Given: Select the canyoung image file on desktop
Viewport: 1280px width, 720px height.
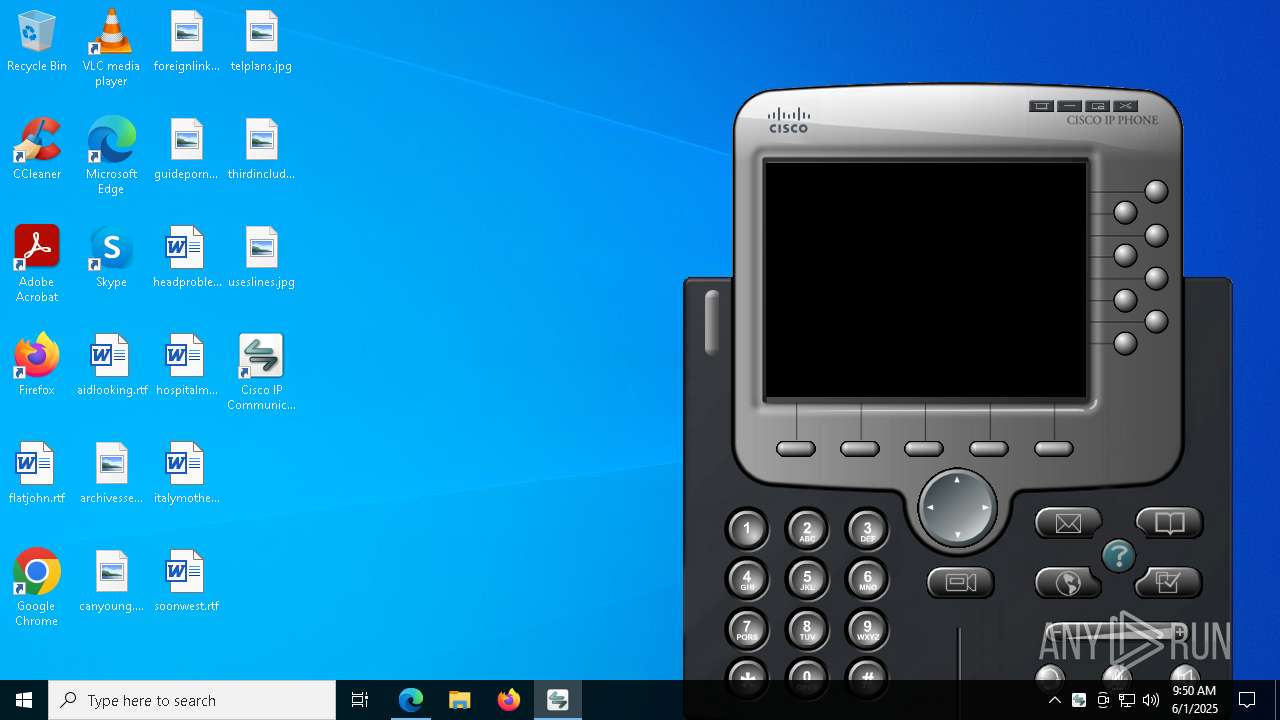Looking at the screenshot, I should pyautogui.click(x=111, y=582).
